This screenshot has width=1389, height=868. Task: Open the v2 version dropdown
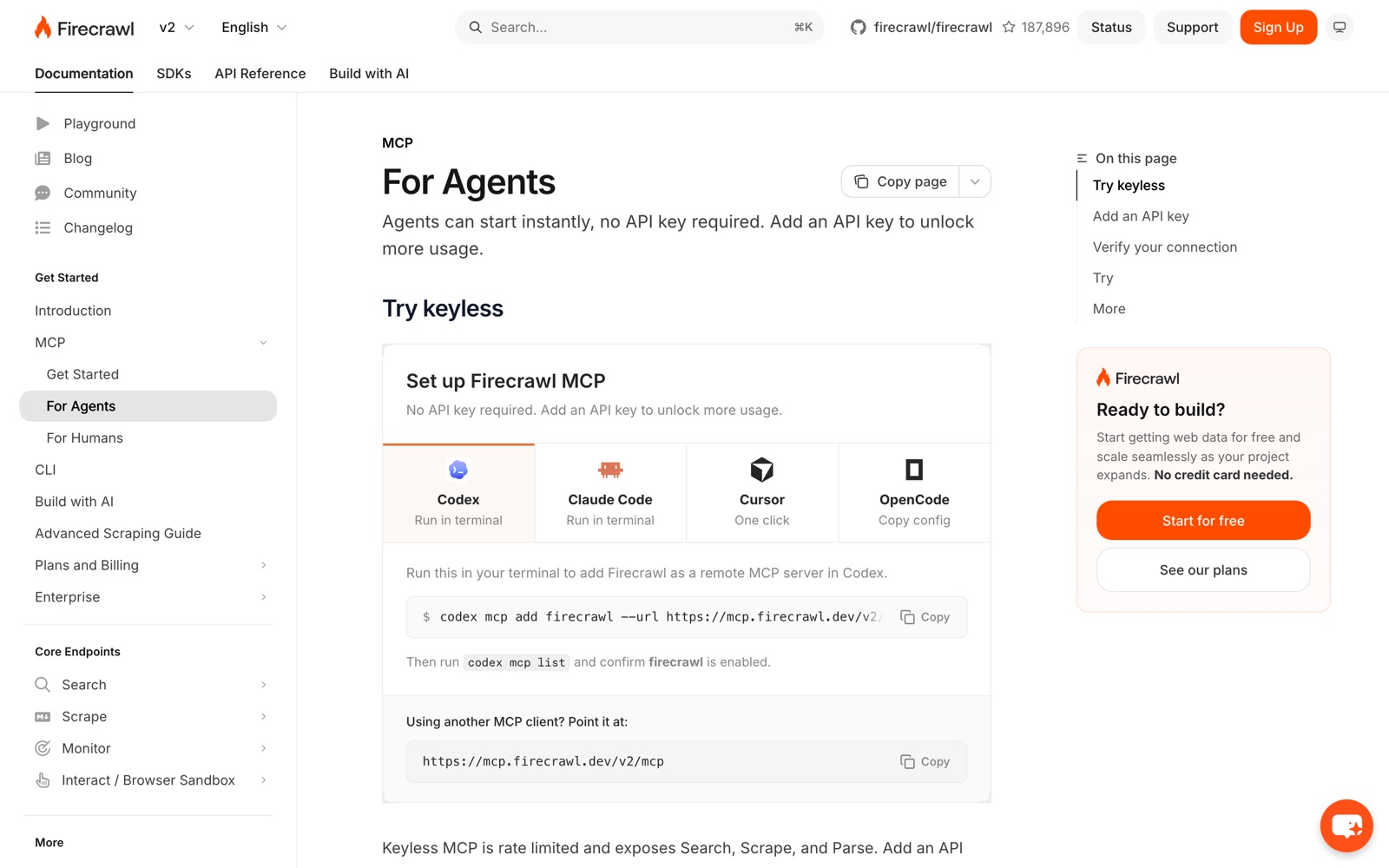click(x=176, y=28)
